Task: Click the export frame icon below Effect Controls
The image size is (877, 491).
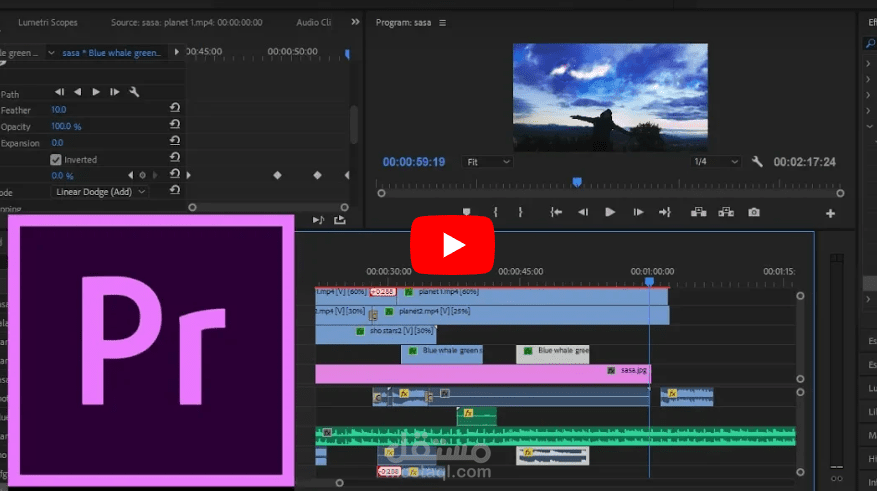Action: [340, 220]
